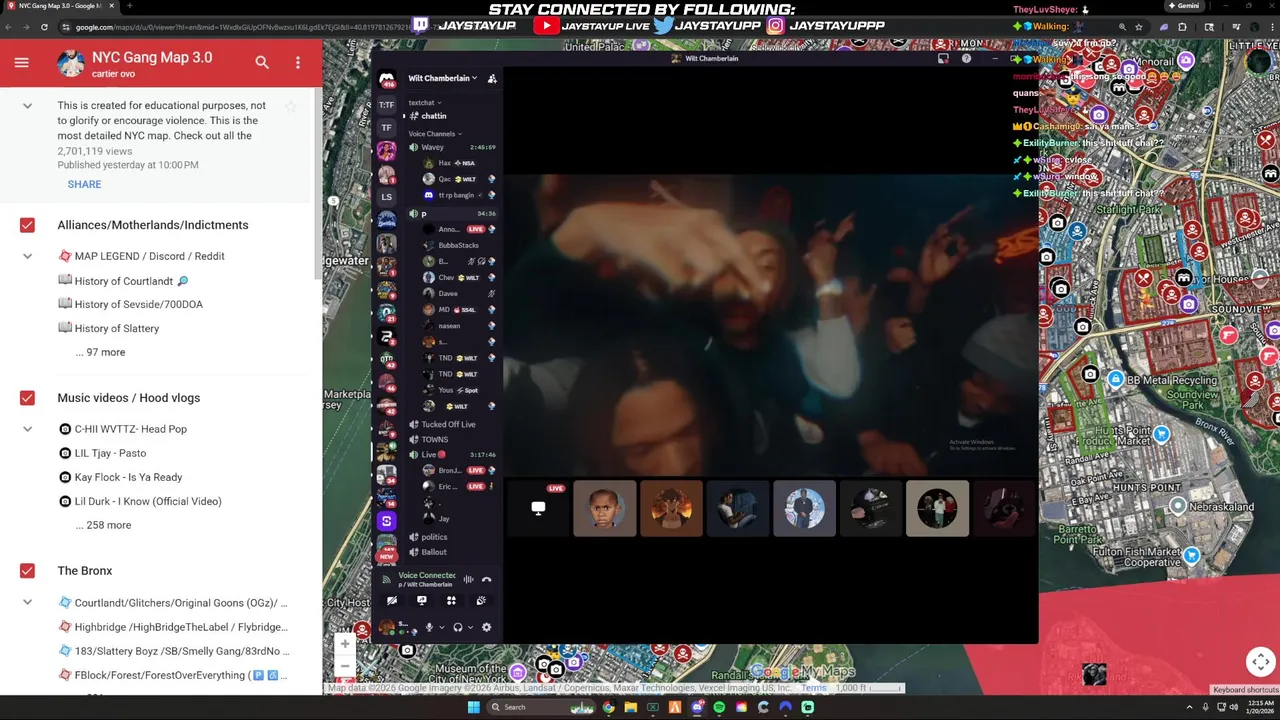Show the '97 more' items link
This screenshot has height=720, width=1280.
pos(100,352)
